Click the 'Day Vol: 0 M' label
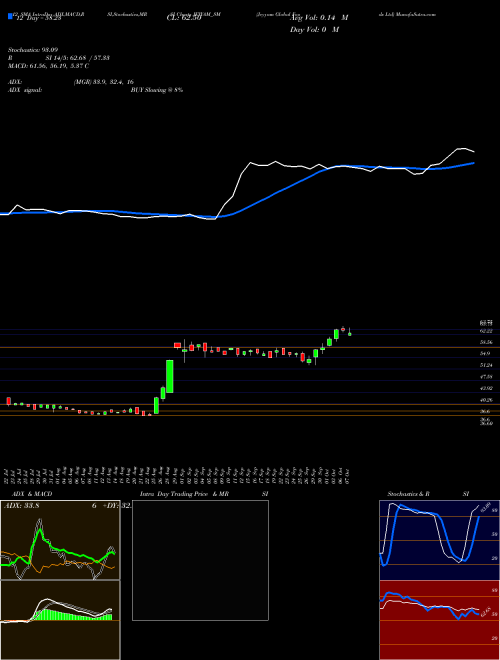Viewport: 500px width, 660px height. [314, 30]
